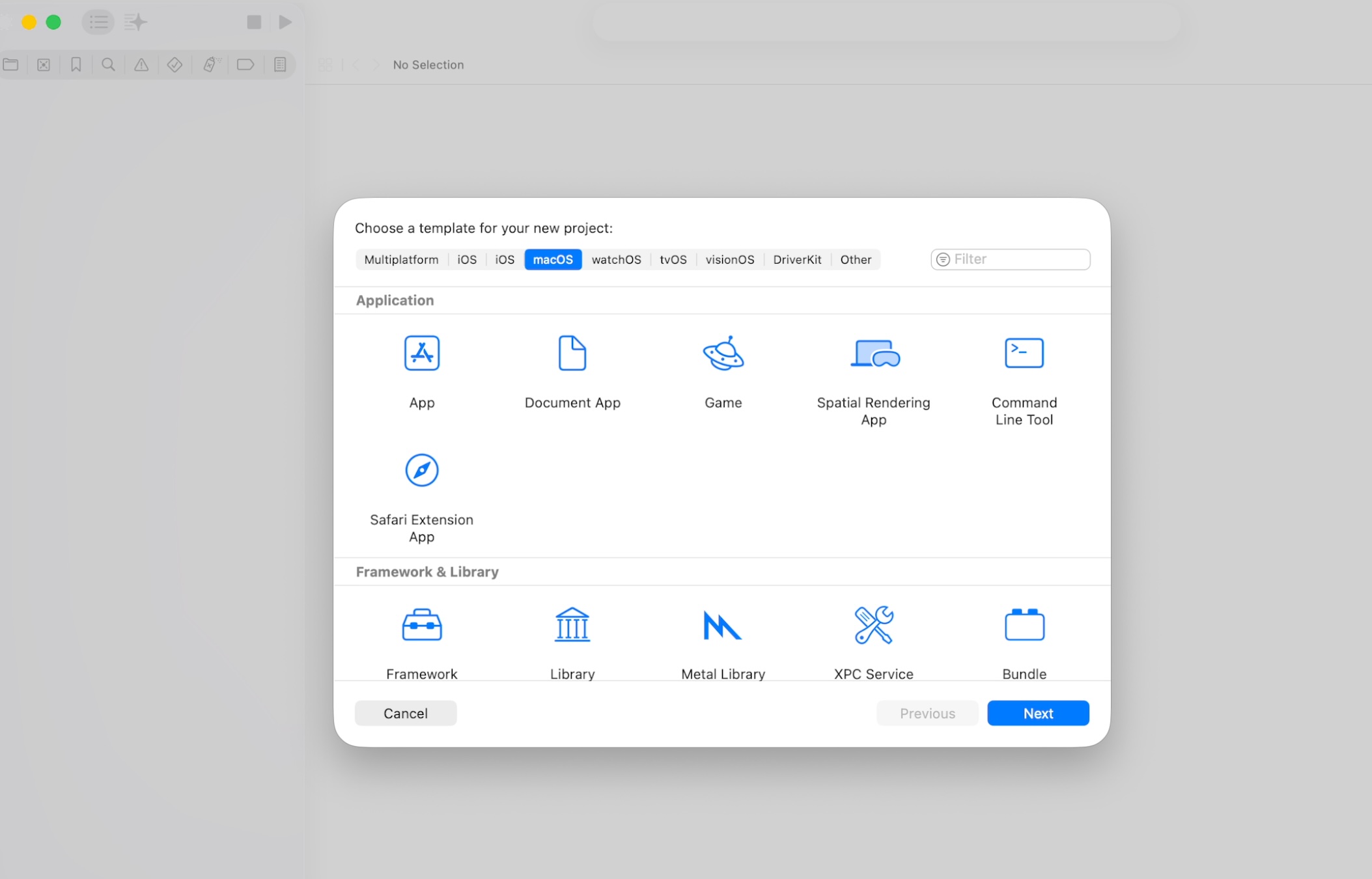
Task: Open the Find navigator magnifier icon
Action: [x=108, y=64]
